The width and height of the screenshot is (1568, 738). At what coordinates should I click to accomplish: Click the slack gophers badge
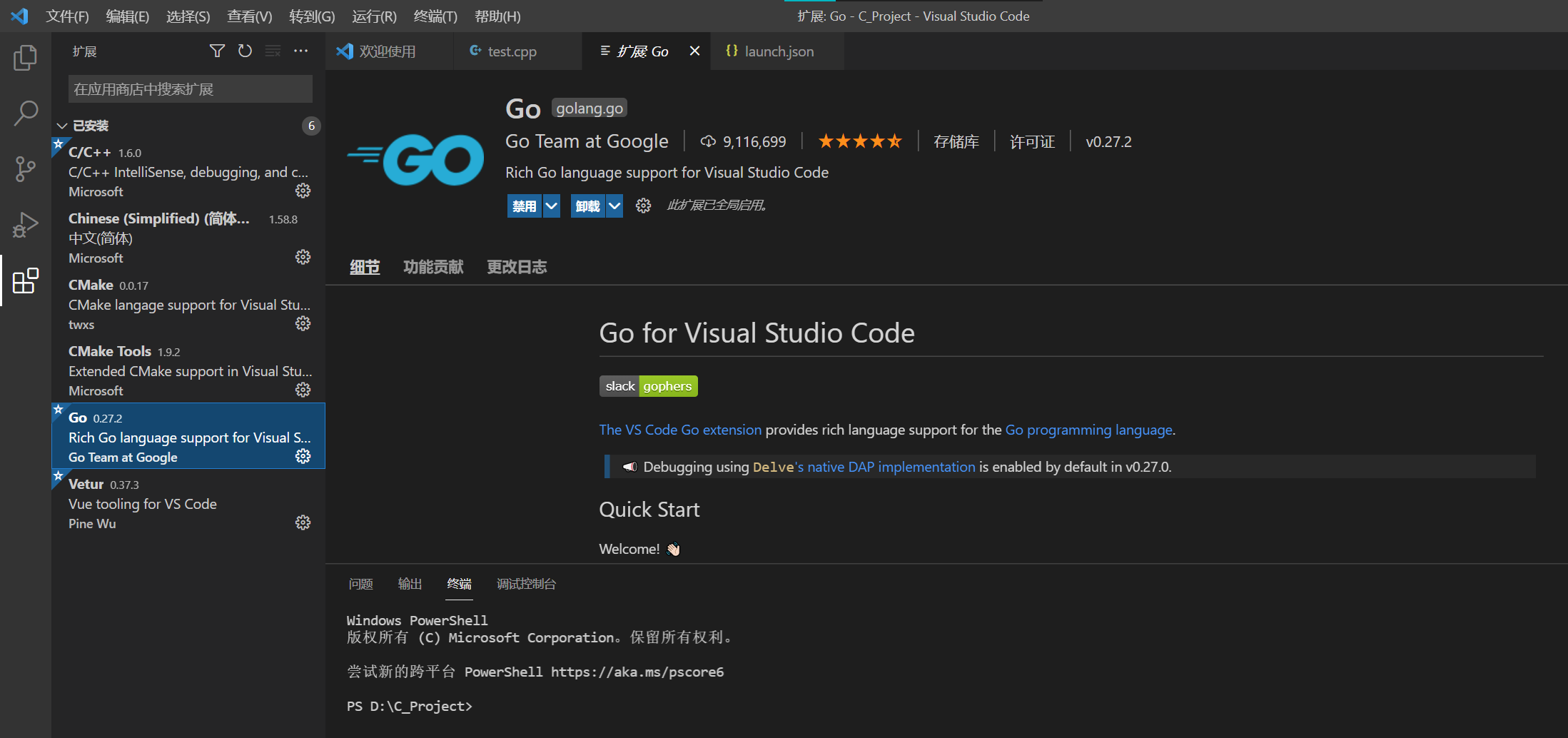648,386
